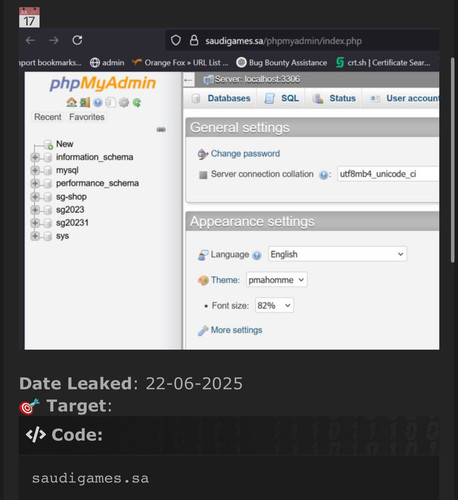Open the Font size 82% dropdown

coord(274,305)
